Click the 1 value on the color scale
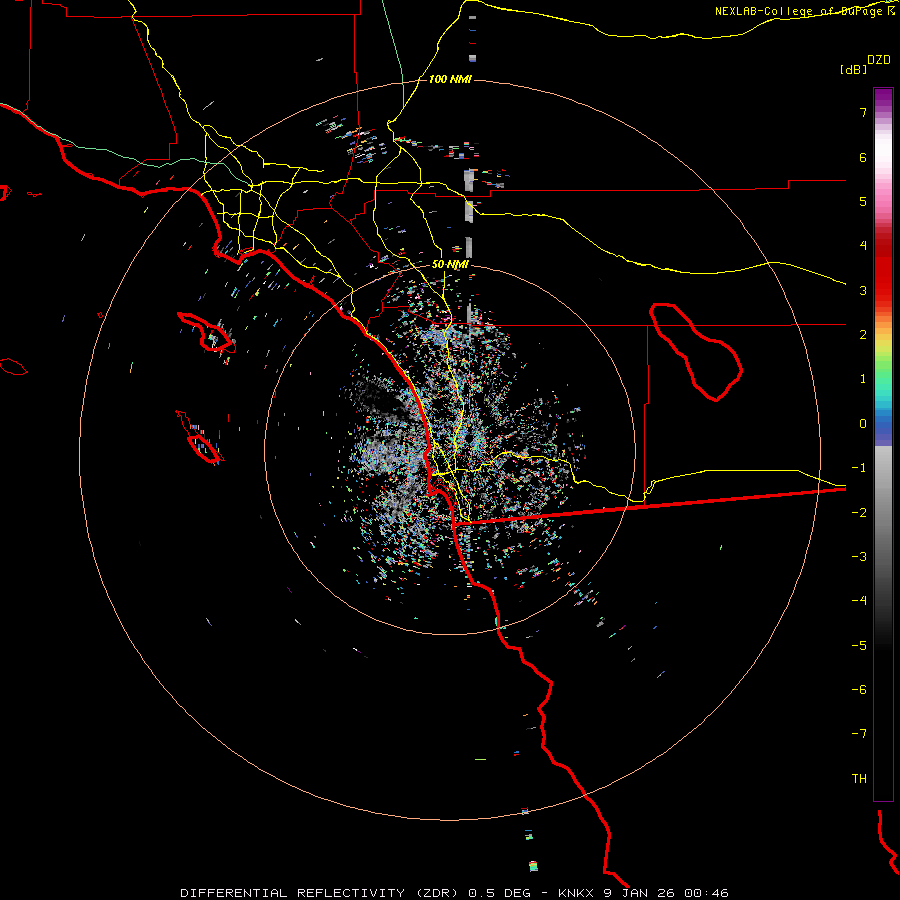The image size is (900, 900). [863, 379]
